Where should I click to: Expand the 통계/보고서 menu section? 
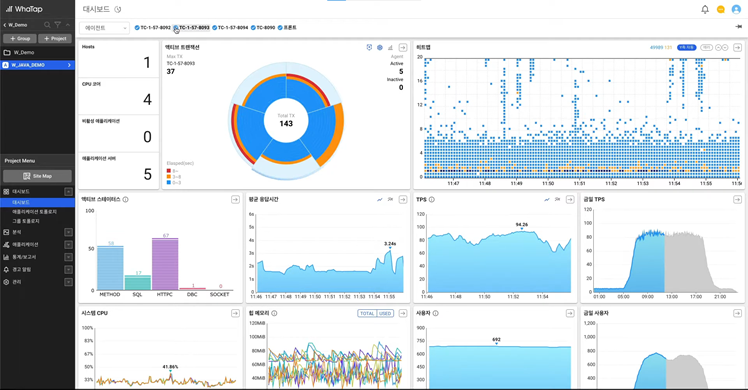point(69,257)
